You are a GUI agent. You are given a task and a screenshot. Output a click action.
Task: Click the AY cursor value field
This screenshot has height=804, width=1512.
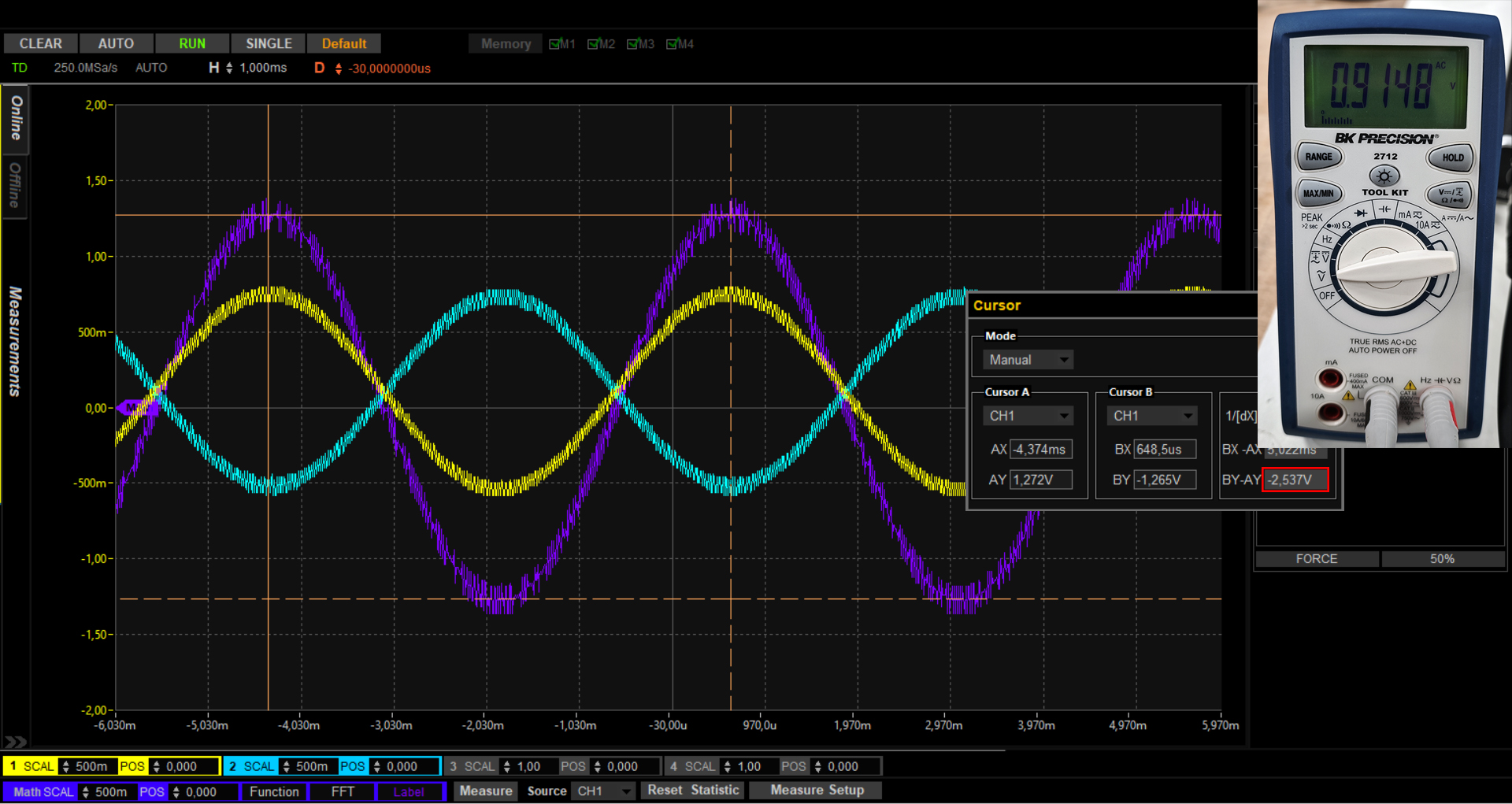point(1041,480)
